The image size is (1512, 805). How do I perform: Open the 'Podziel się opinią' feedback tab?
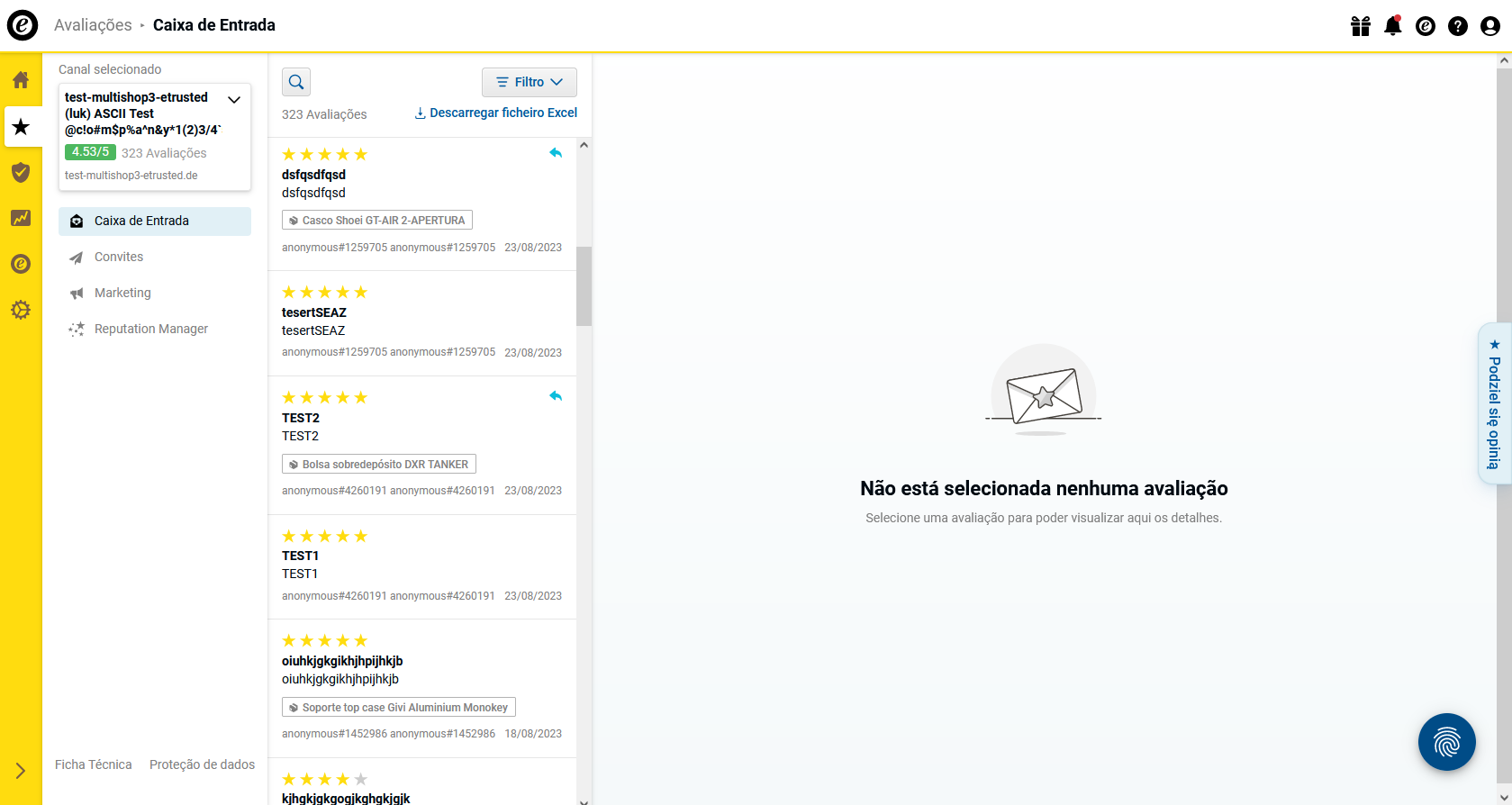(1495, 403)
